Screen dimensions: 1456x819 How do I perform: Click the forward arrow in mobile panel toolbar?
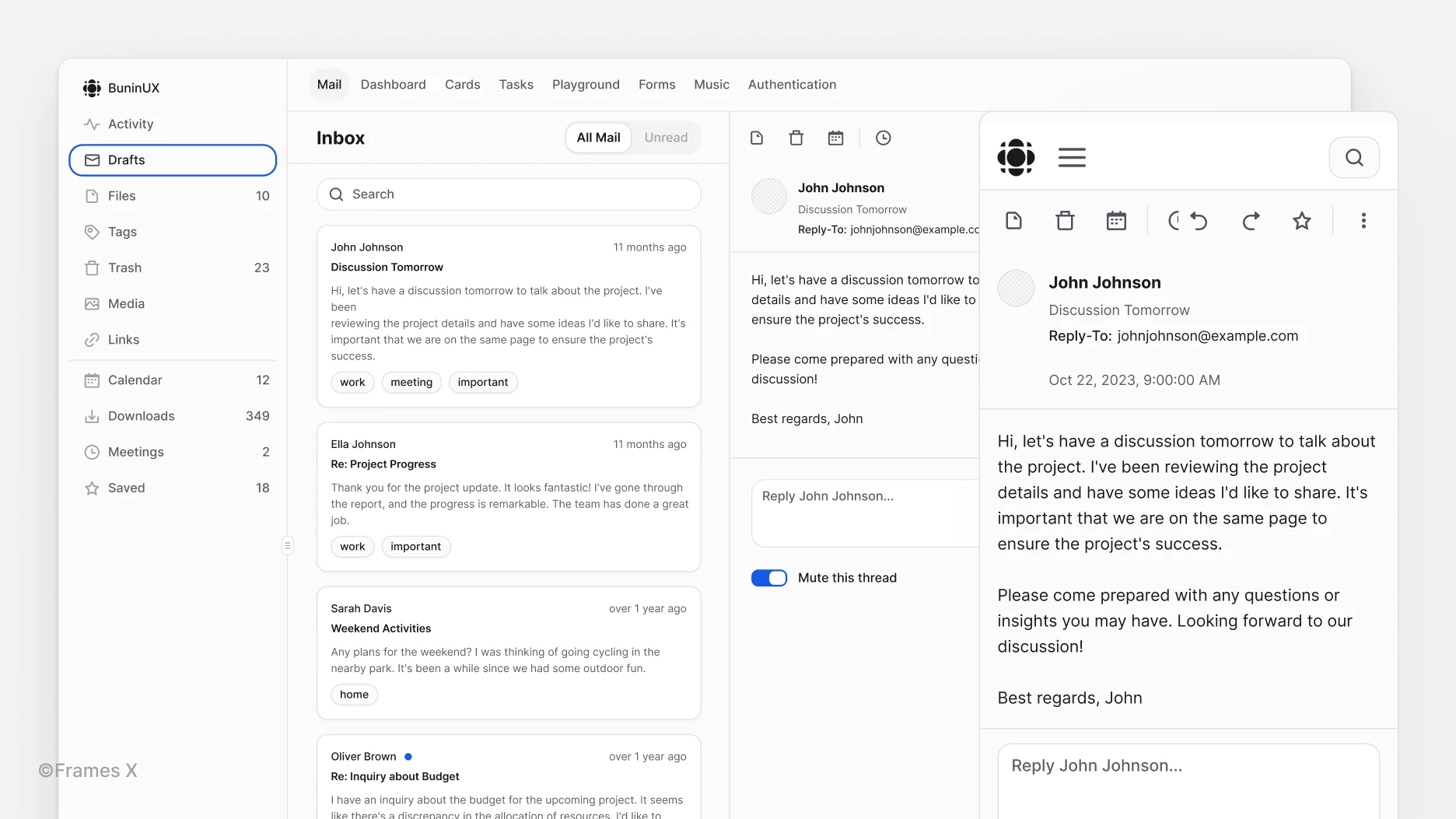[x=1251, y=221]
